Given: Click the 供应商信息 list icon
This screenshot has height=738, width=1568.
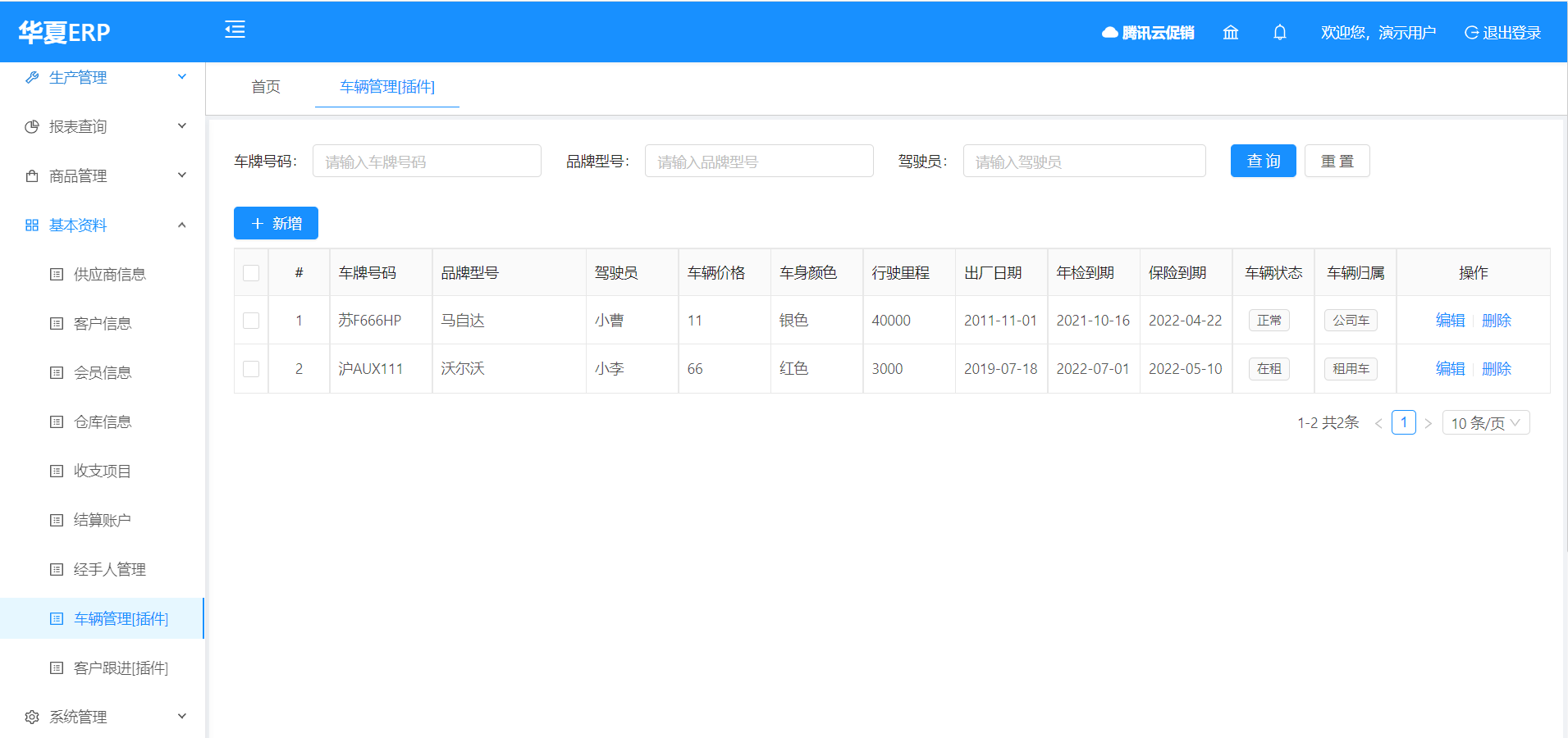Looking at the screenshot, I should (57, 274).
